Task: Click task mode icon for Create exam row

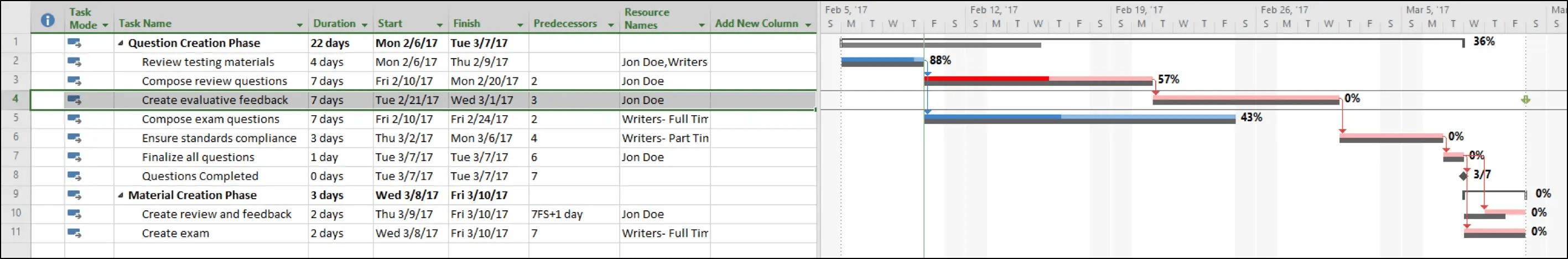Action: point(74,234)
